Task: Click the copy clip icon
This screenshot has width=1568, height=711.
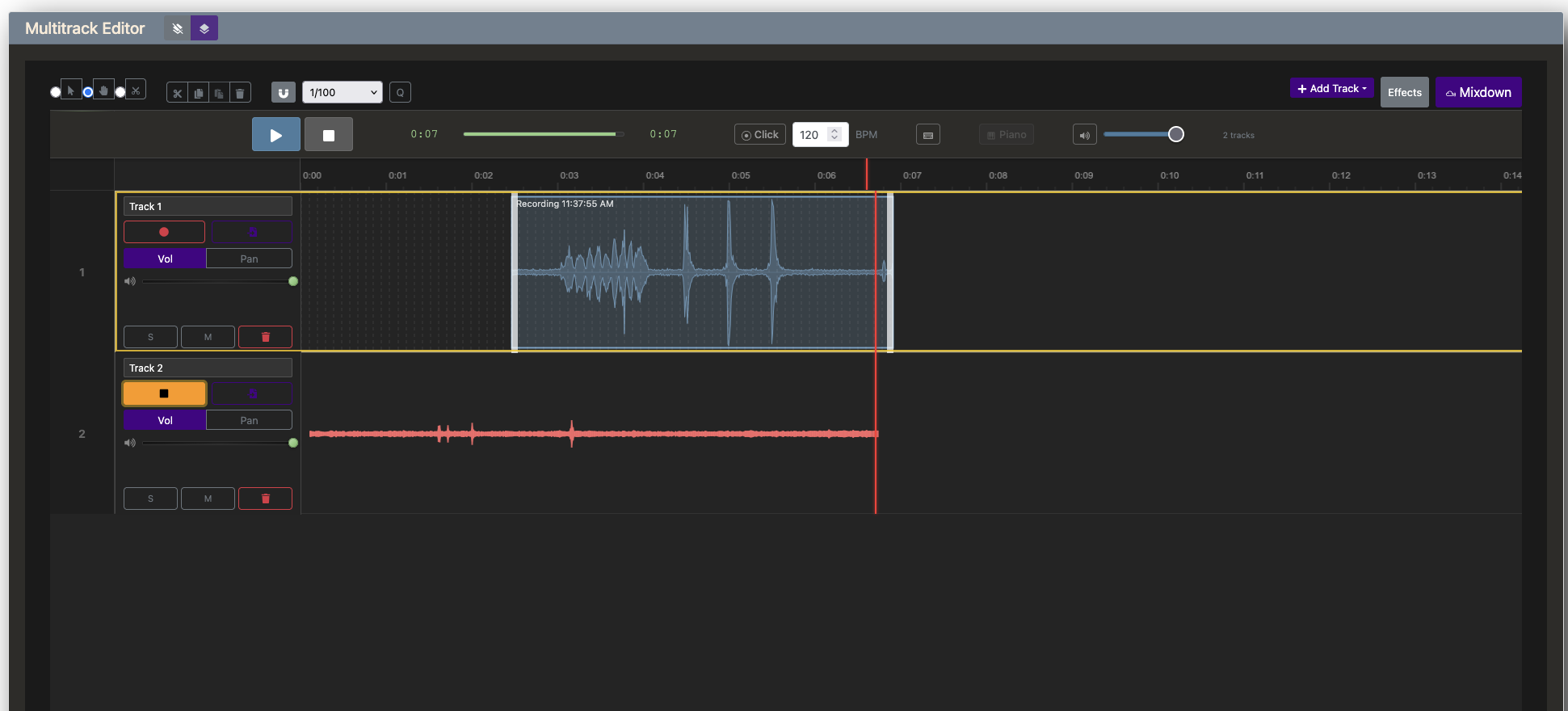Action: [x=198, y=93]
